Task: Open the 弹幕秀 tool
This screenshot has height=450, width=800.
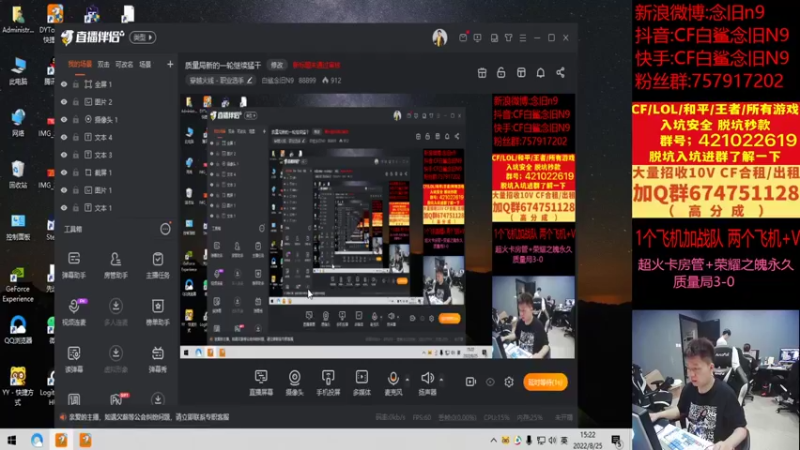Action: pos(158,359)
